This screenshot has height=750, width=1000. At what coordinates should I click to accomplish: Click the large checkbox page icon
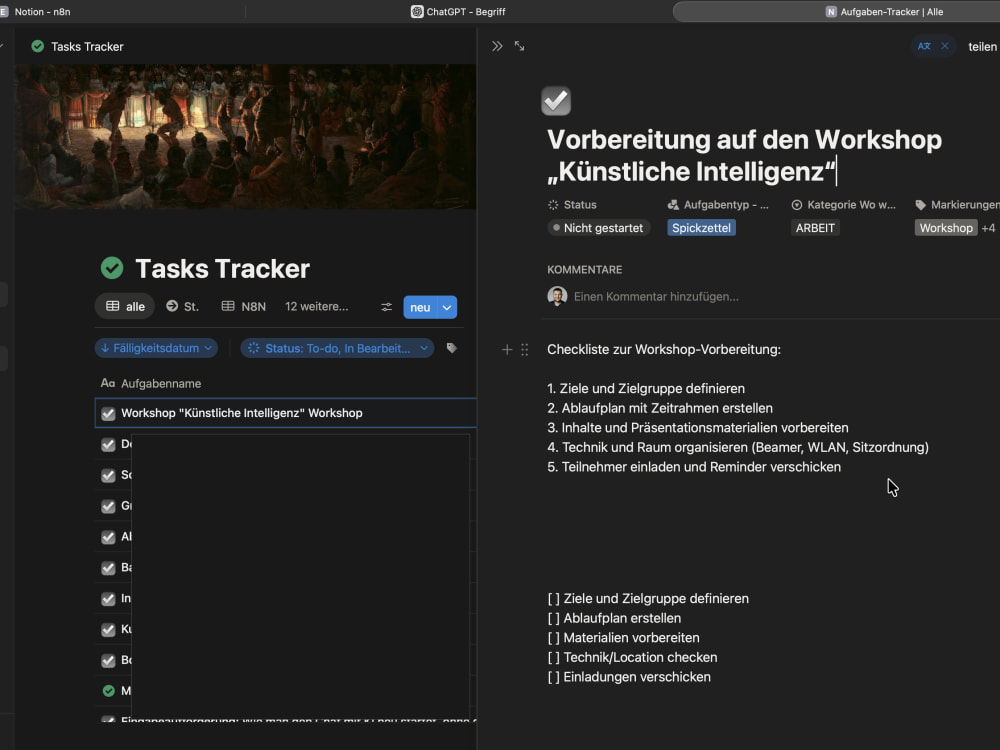click(556, 101)
